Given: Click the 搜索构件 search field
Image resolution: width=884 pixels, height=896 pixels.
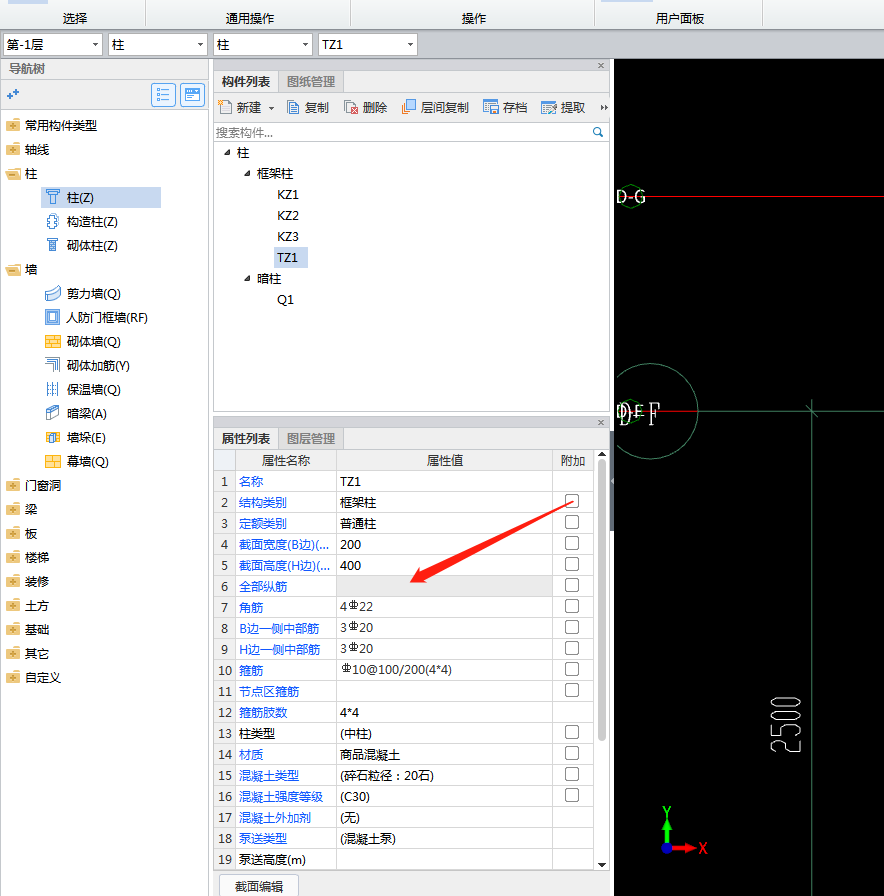Looking at the screenshot, I should [x=400, y=132].
